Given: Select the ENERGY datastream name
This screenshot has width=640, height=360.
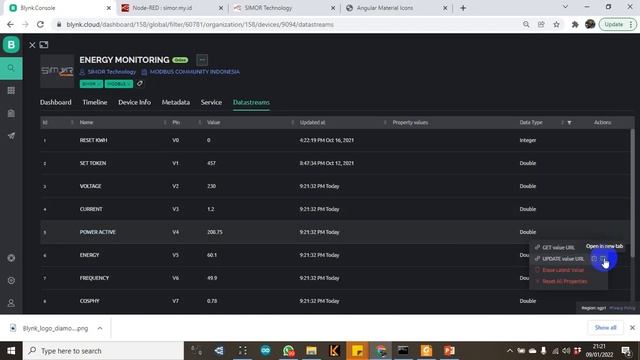Looking at the screenshot, I should (x=89, y=255).
